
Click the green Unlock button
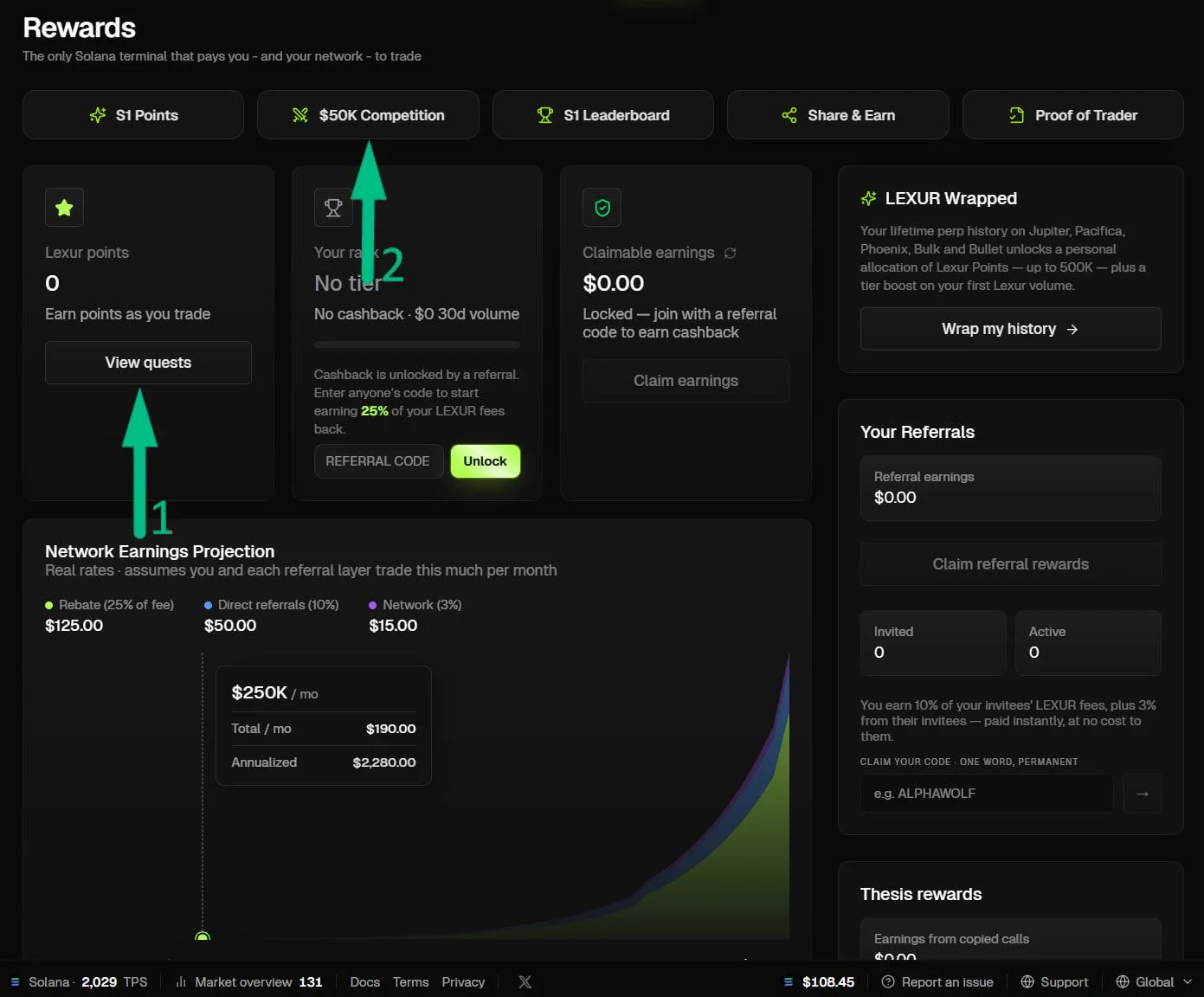pyautogui.click(x=486, y=461)
